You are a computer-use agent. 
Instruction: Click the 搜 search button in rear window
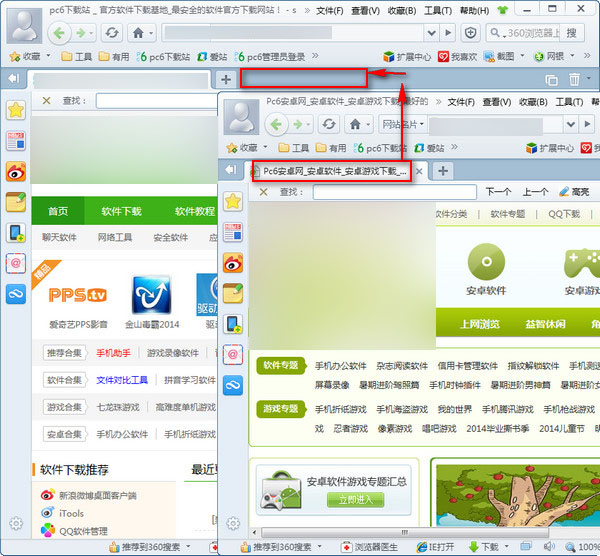pyautogui.click(x=571, y=33)
